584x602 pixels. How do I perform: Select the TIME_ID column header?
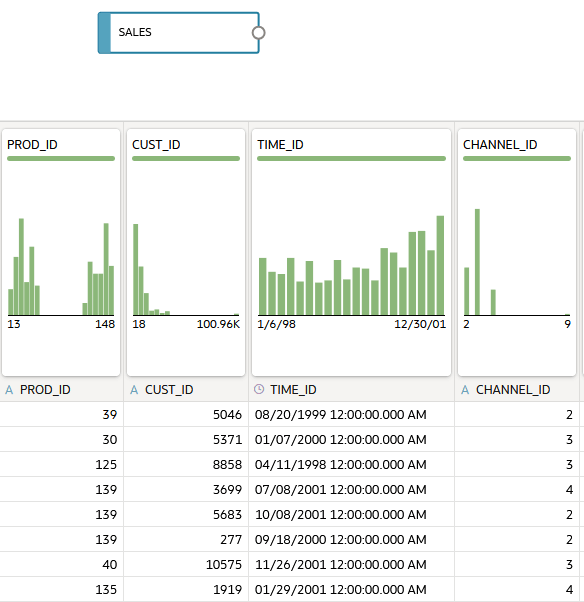coord(352,390)
